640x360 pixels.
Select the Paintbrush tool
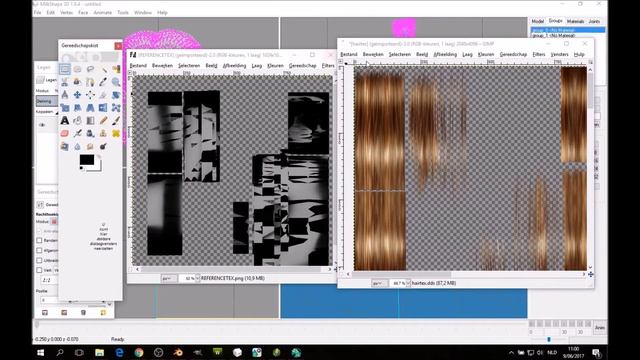click(x=116, y=120)
